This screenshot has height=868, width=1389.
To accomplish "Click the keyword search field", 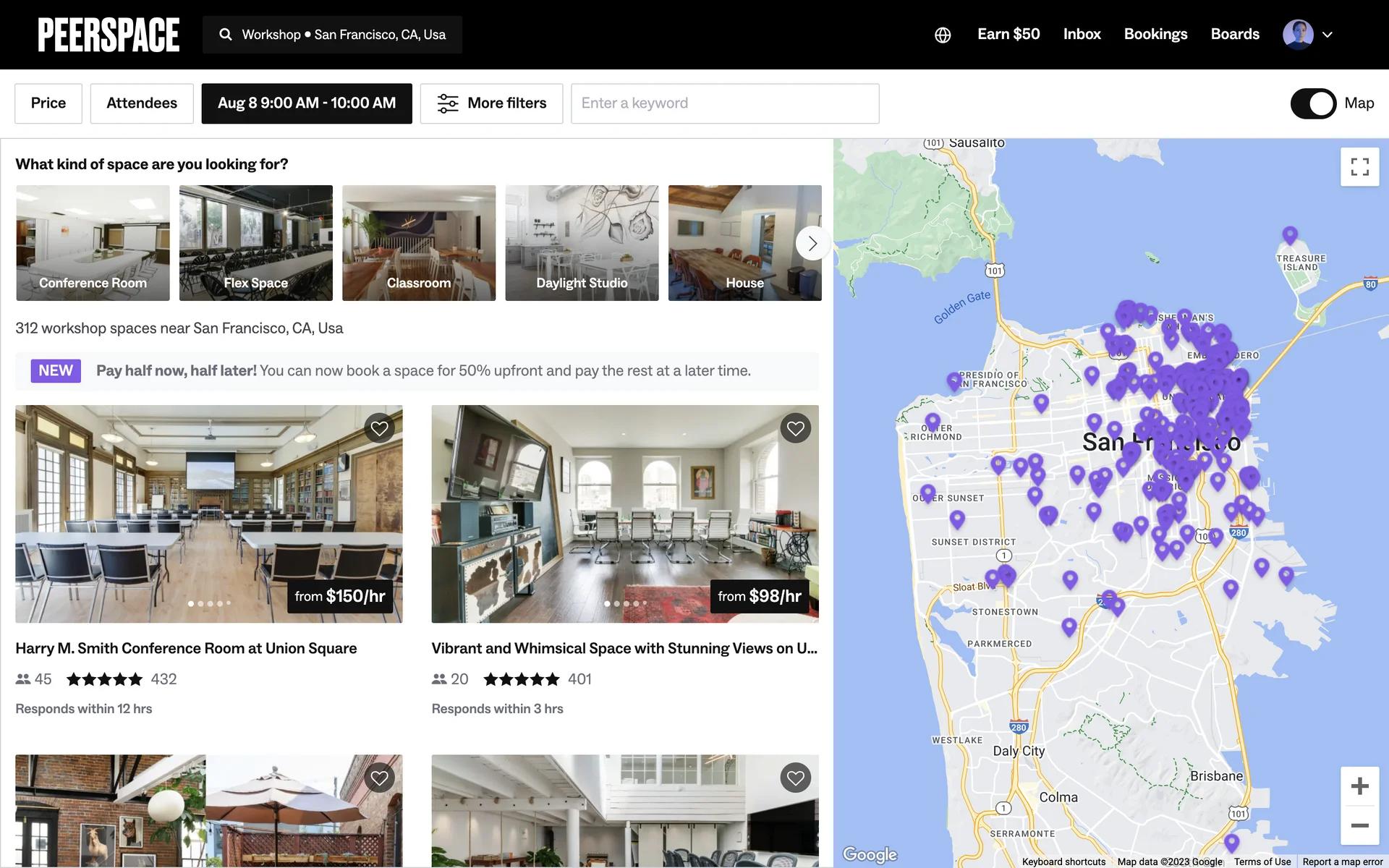I will 724,103.
